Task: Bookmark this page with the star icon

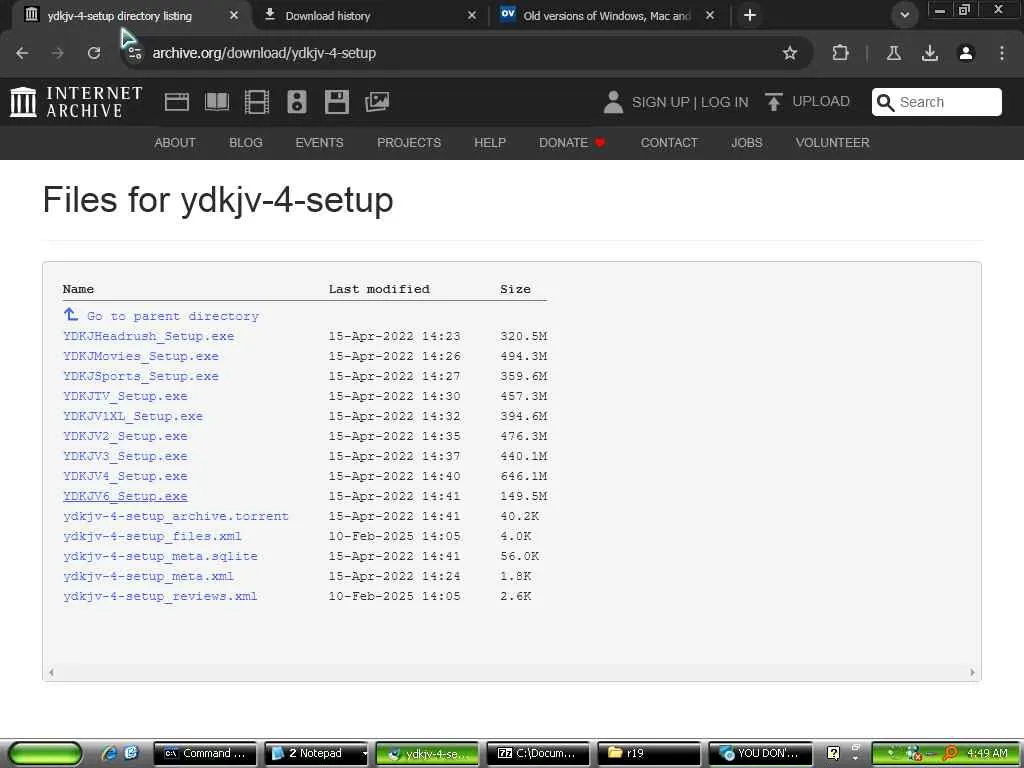Action: point(790,53)
